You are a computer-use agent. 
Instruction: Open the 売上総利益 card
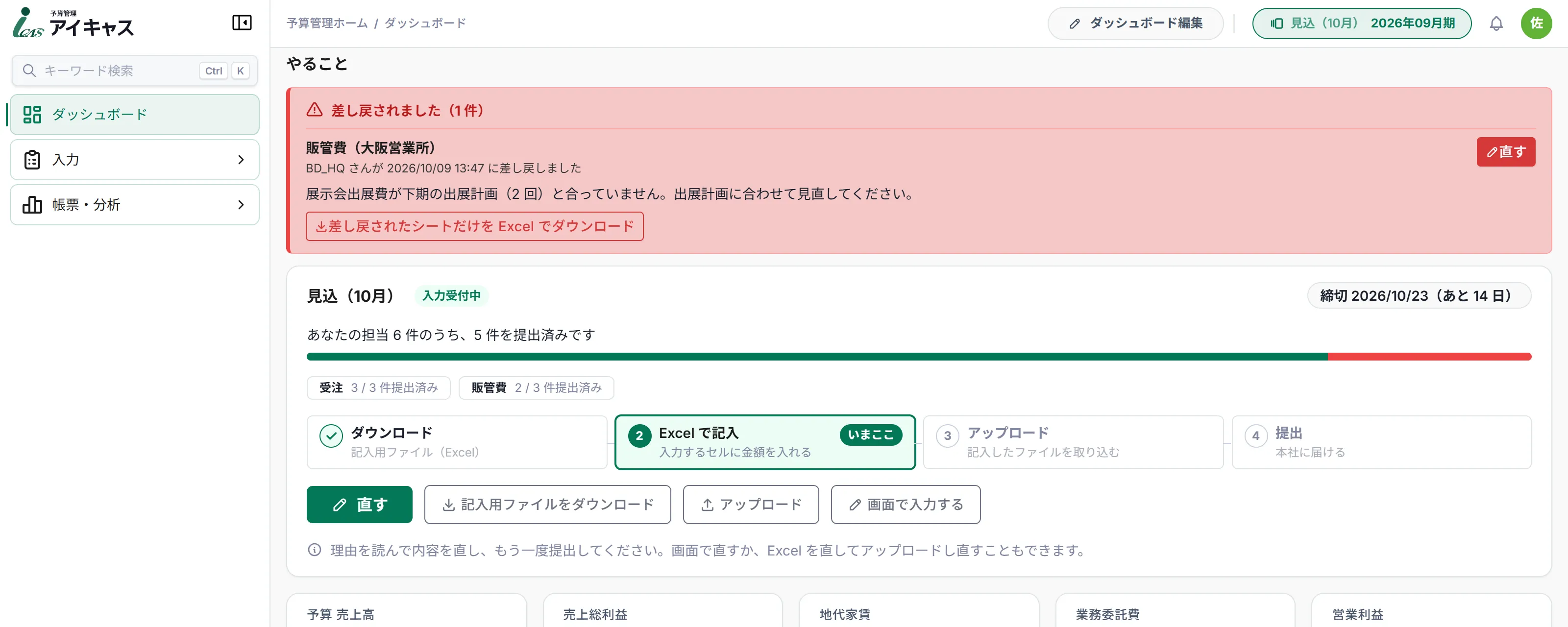coord(662,610)
